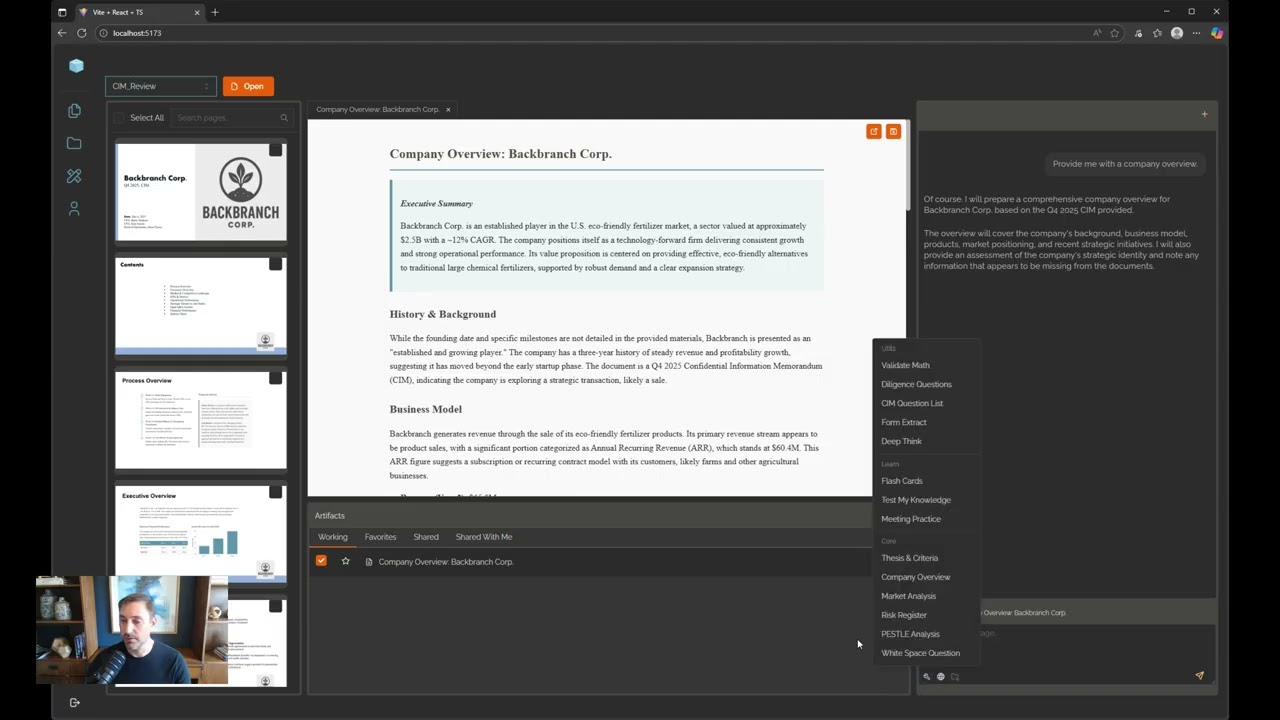Click the plus icon to start new chat
Image resolution: width=1280 pixels, height=720 pixels.
tap(1204, 114)
